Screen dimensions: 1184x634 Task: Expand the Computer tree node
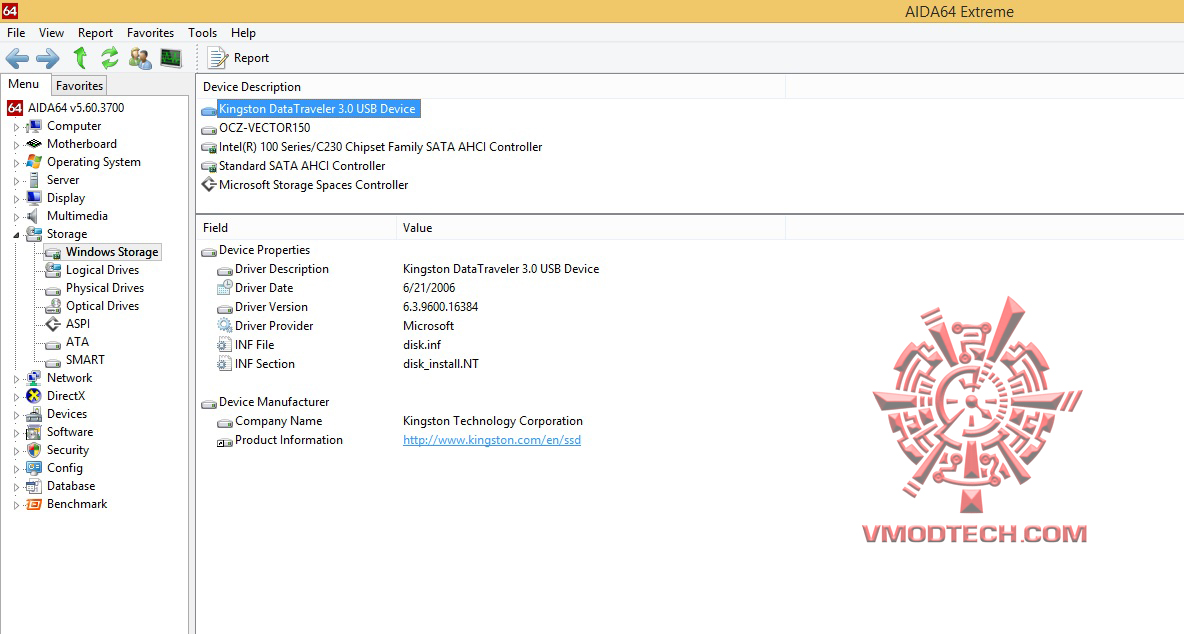(x=16, y=127)
